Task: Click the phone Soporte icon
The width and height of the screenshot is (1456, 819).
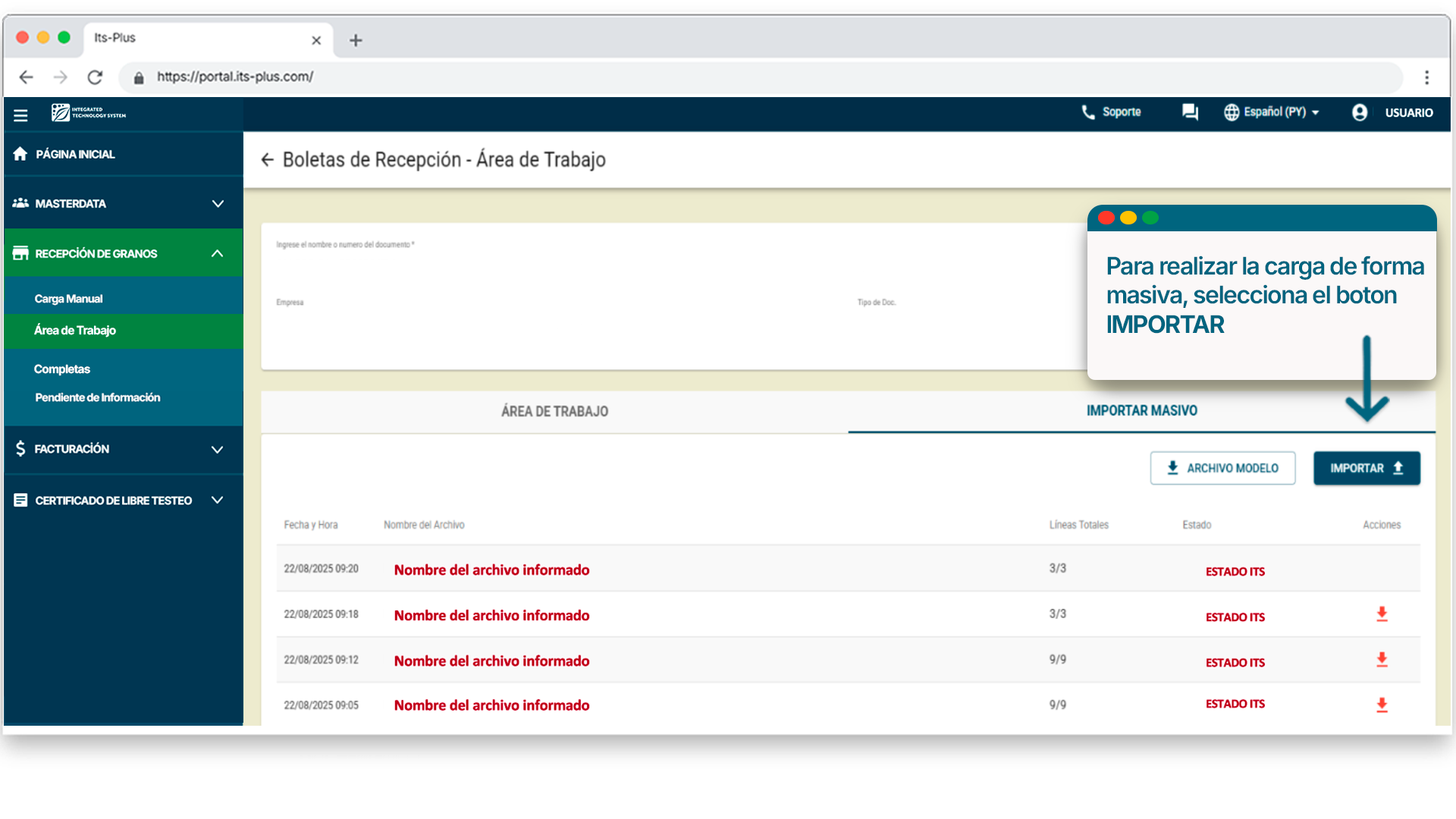Action: click(x=1088, y=112)
